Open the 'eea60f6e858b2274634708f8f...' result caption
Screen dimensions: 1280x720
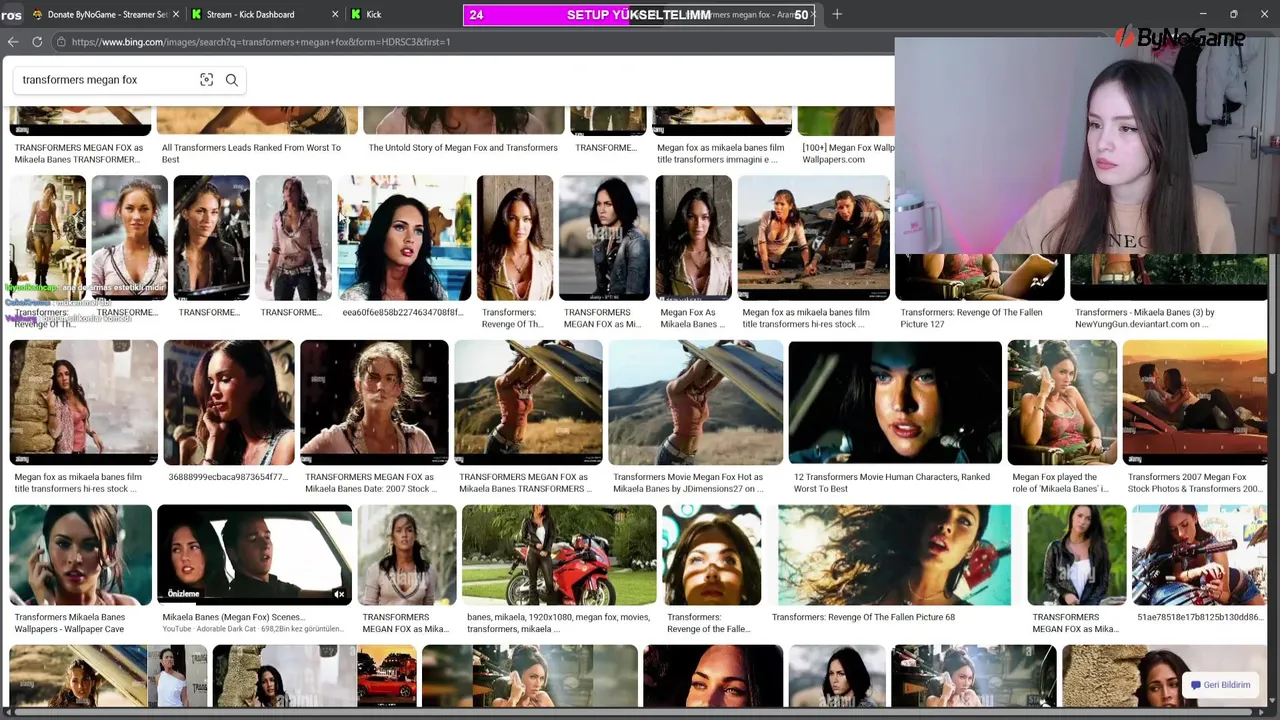tap(403, 312)
